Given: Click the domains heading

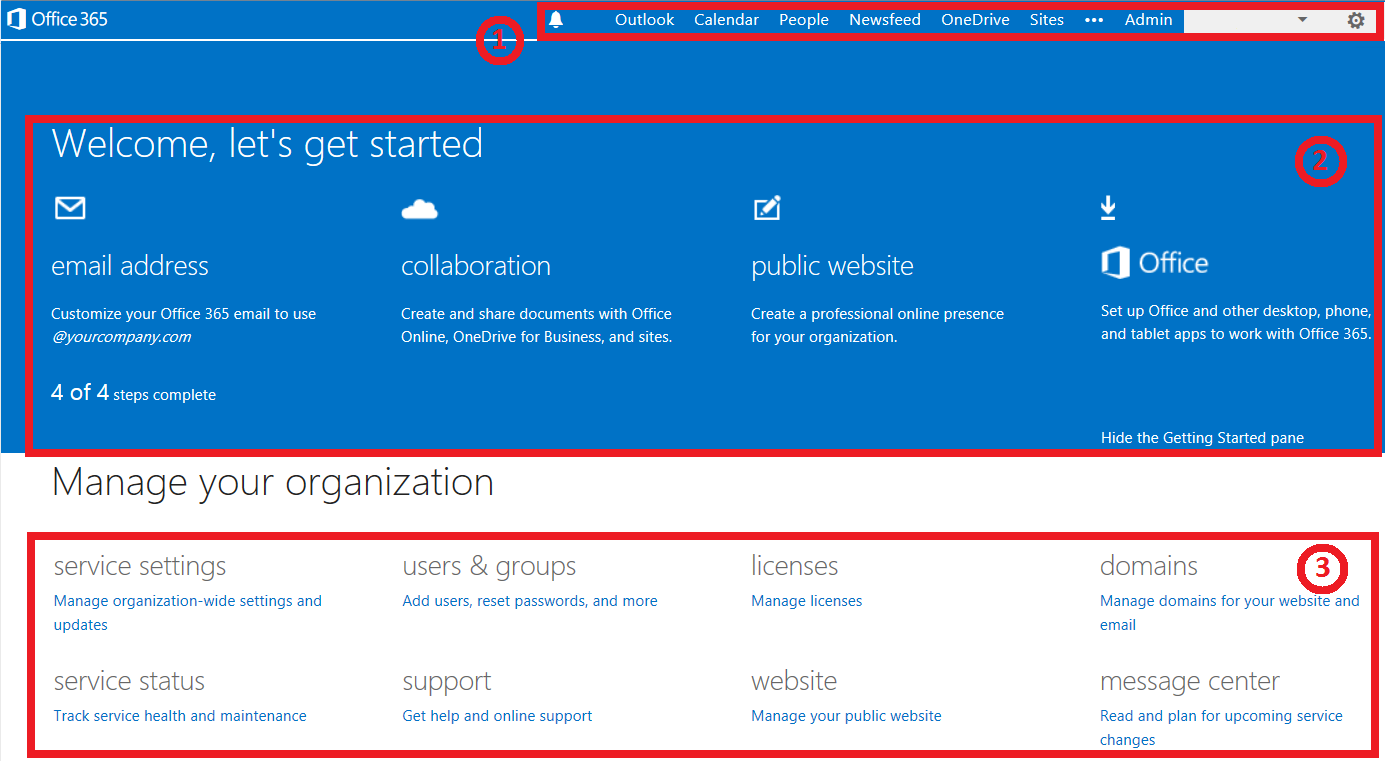Looking at the screenshot, I should pyautogui.click(x=1148, y=566).
